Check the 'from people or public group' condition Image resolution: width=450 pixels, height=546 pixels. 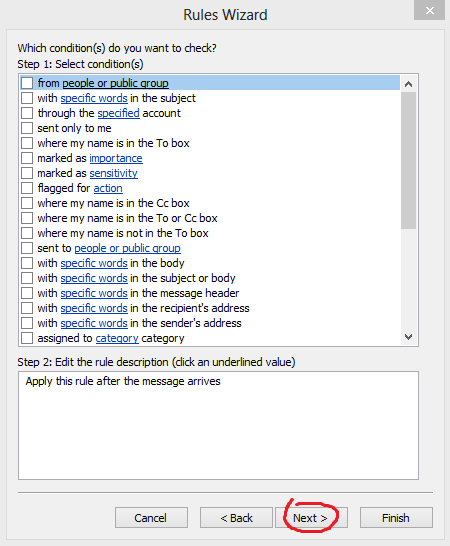[x=27, y=83]
